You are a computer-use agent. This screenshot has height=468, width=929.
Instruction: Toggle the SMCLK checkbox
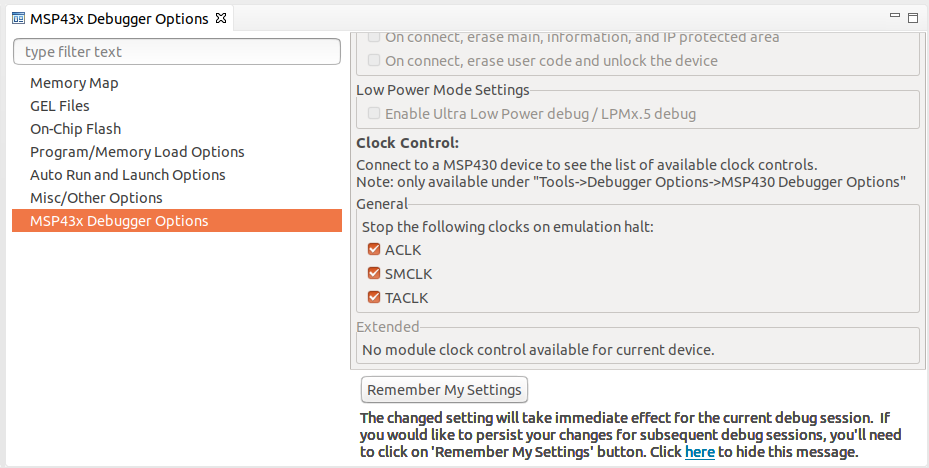375,273
